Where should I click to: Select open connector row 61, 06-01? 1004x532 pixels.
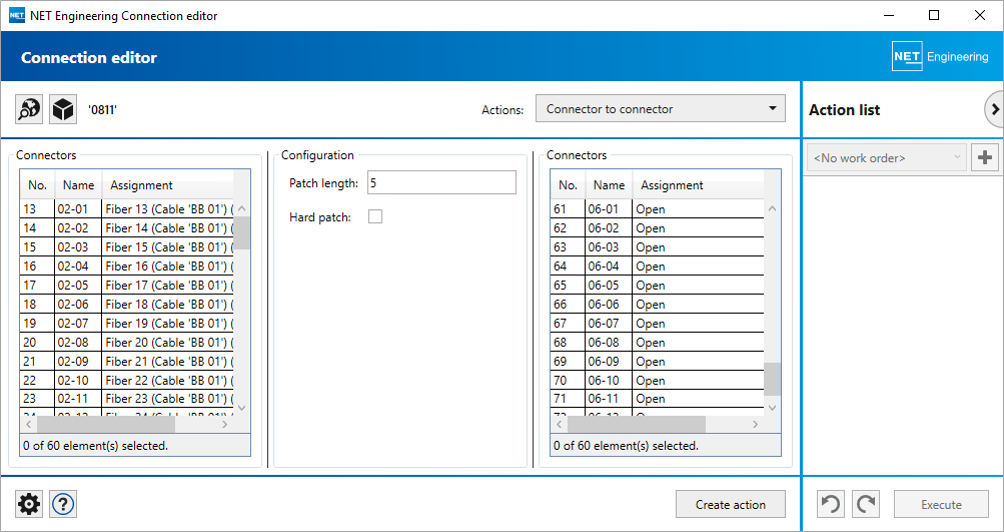pos(658,209)
